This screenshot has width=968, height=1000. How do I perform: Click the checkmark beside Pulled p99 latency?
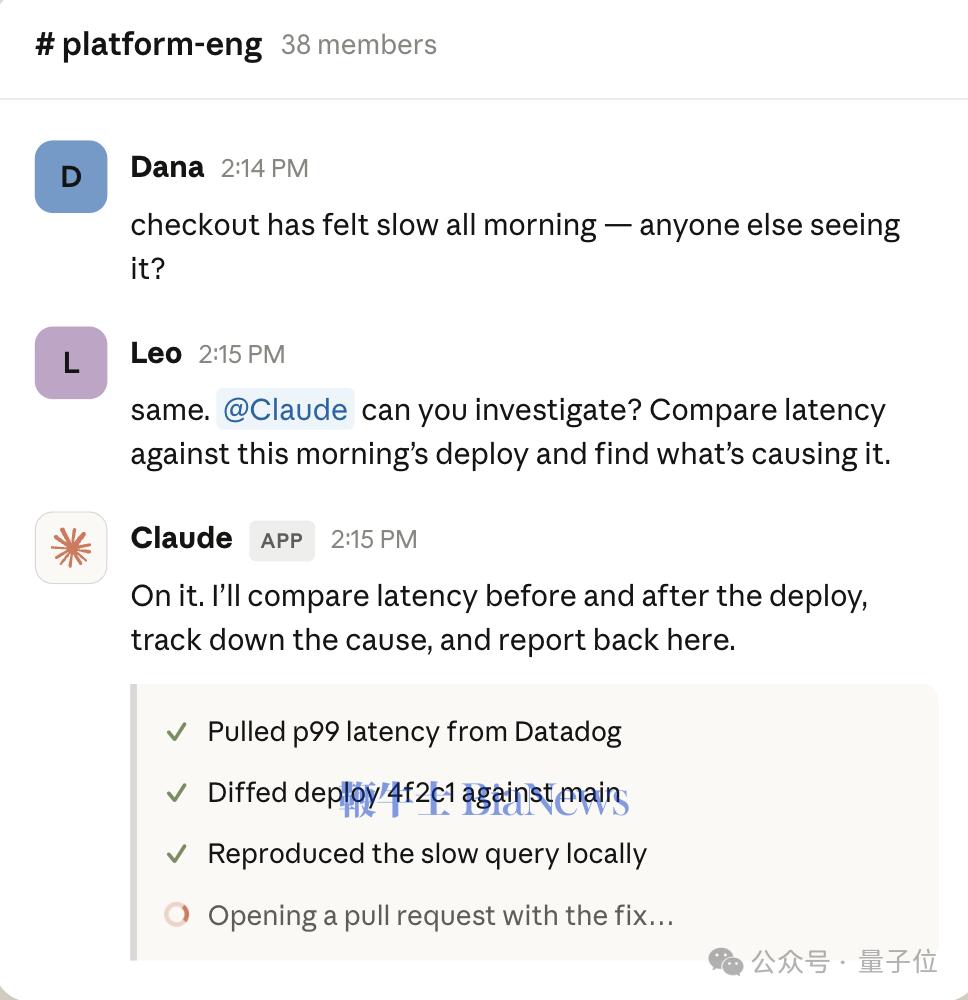point(176,732)
